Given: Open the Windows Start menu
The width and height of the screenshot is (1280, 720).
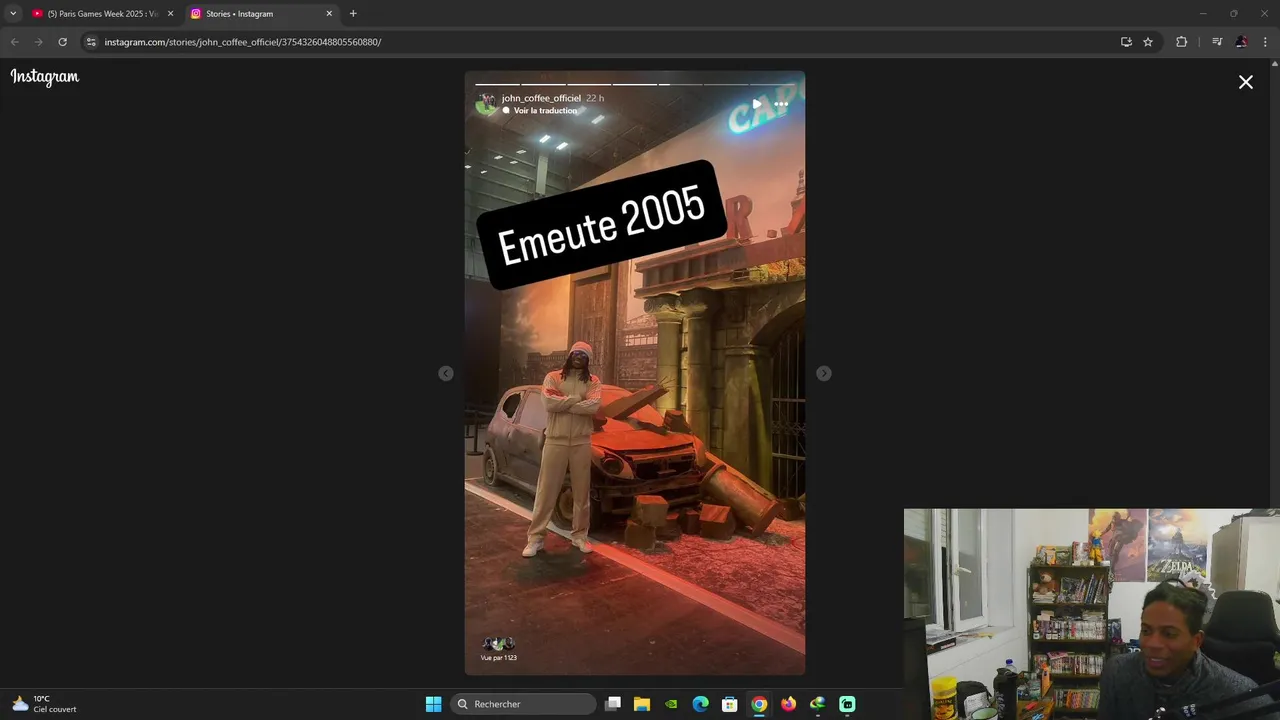Looking at the screenshot, I should (433, 704).
